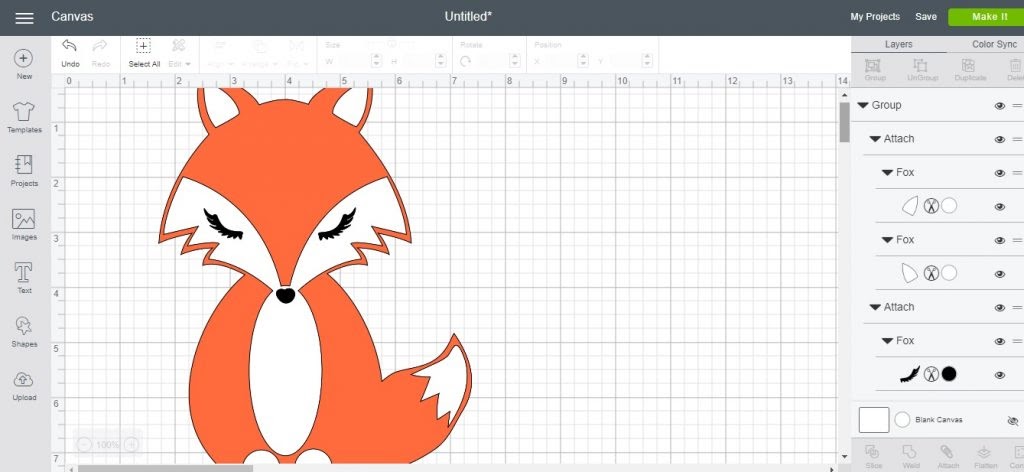Click the layers panel scroll-up arrow
The image size is (1024, 472).
click(844, 96)
